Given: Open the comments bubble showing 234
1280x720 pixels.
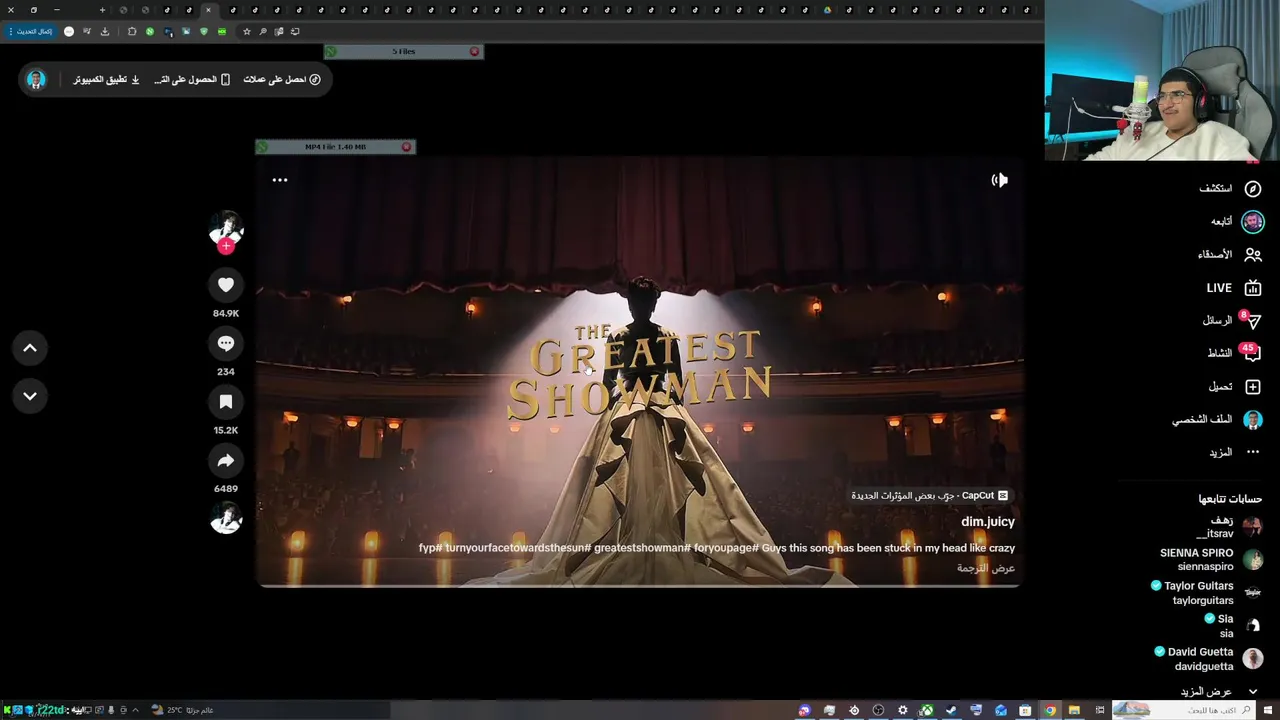Looking at the screenshot, I should [226, 343].
